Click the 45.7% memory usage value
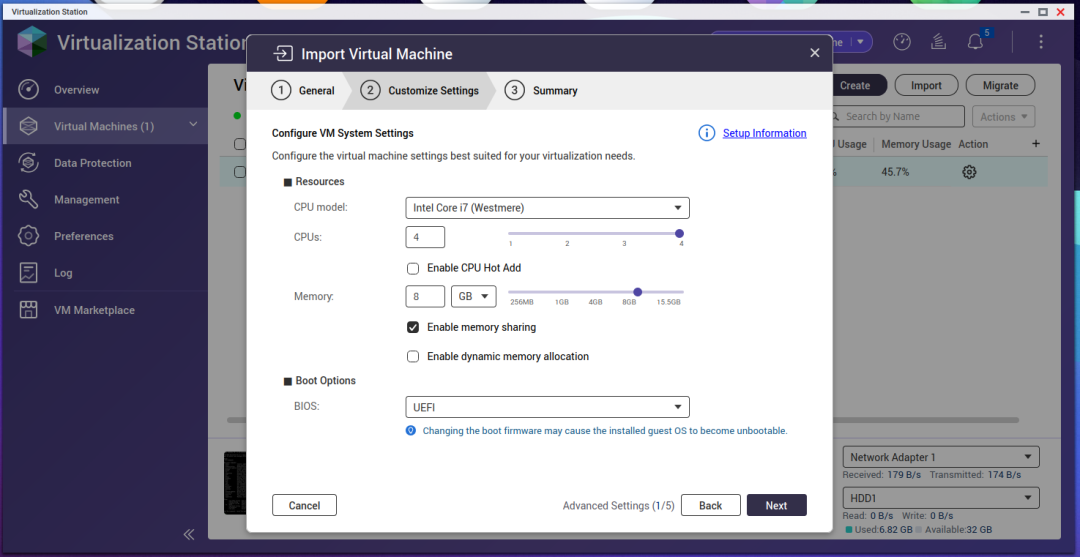1080x557 pixels. (x=895, y=172)
